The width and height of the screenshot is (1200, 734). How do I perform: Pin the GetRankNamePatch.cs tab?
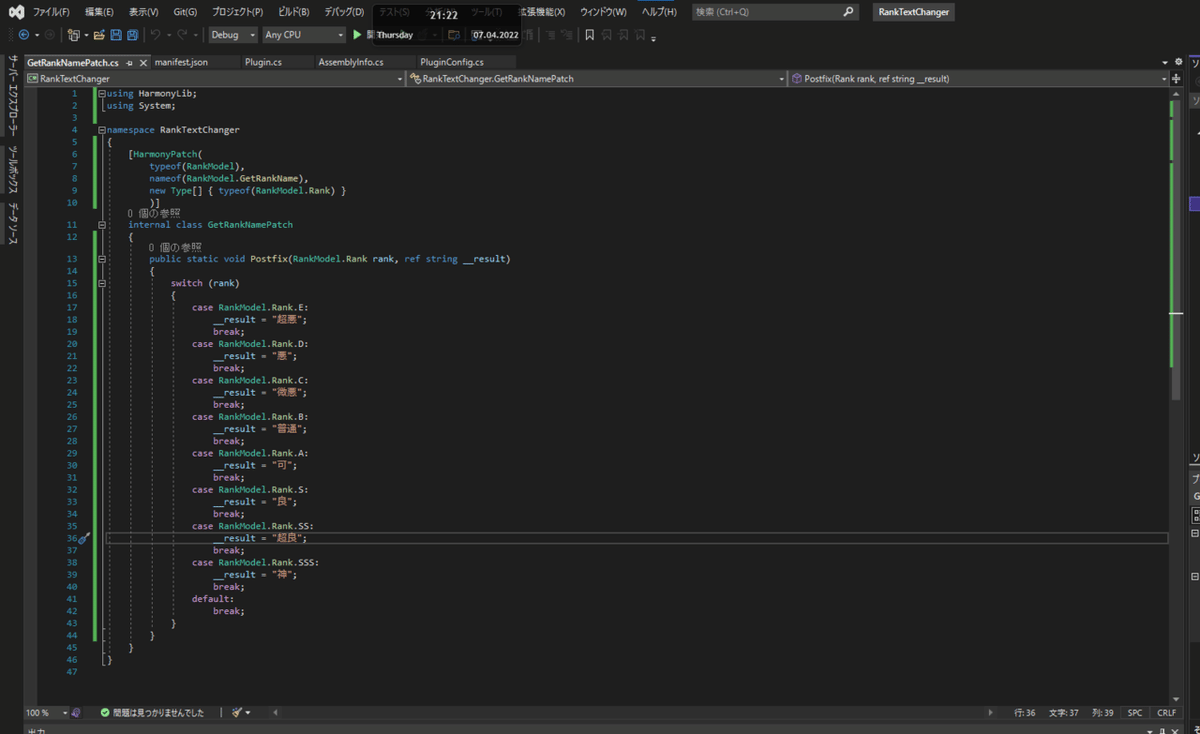130,63
